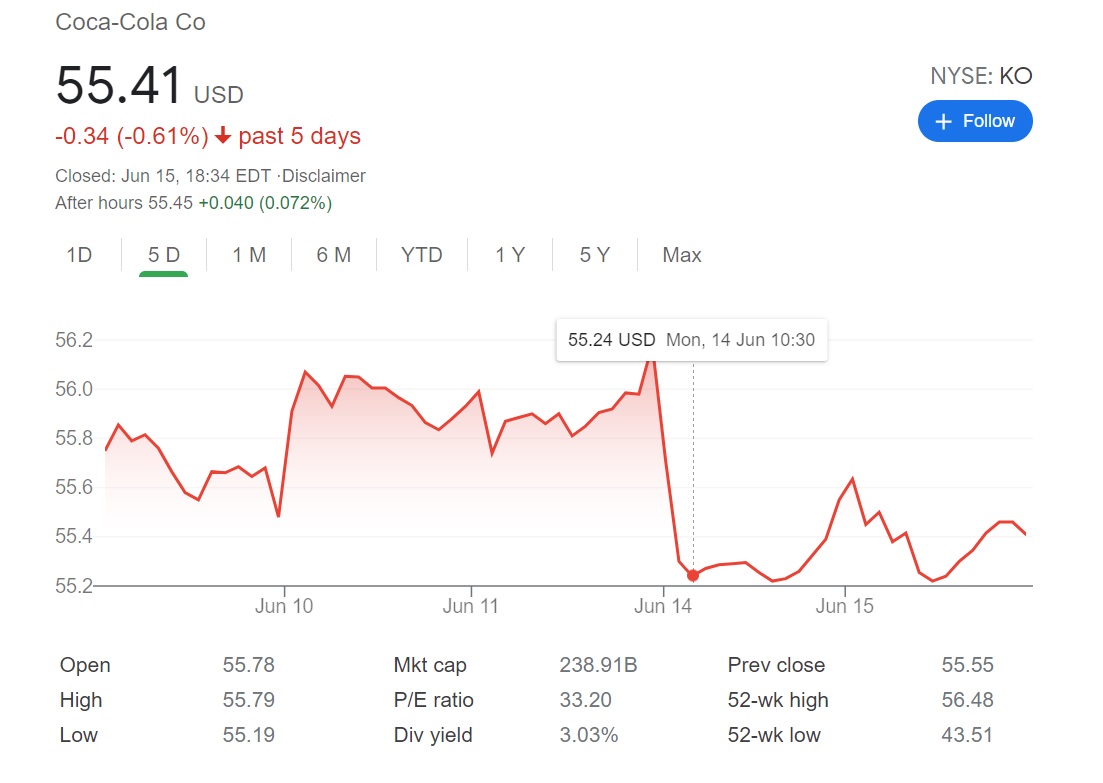
Task: Show the YTD chart range
Action: (421, 255)
